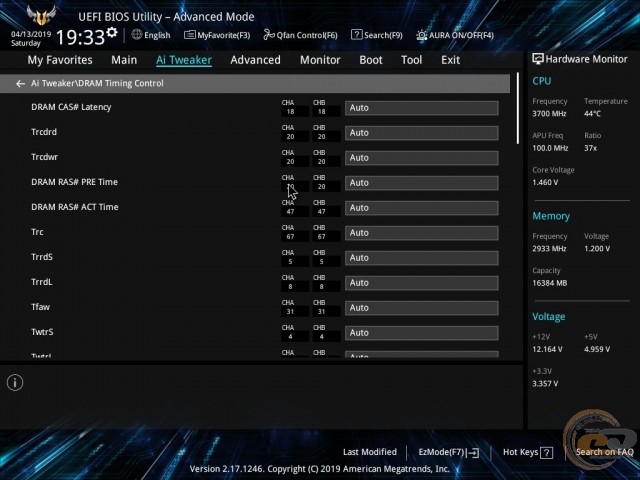Click the +5V reading 4.959 V
Image resolution: width=640 pixels, height=480 pixels.
(x=597, y=349)
